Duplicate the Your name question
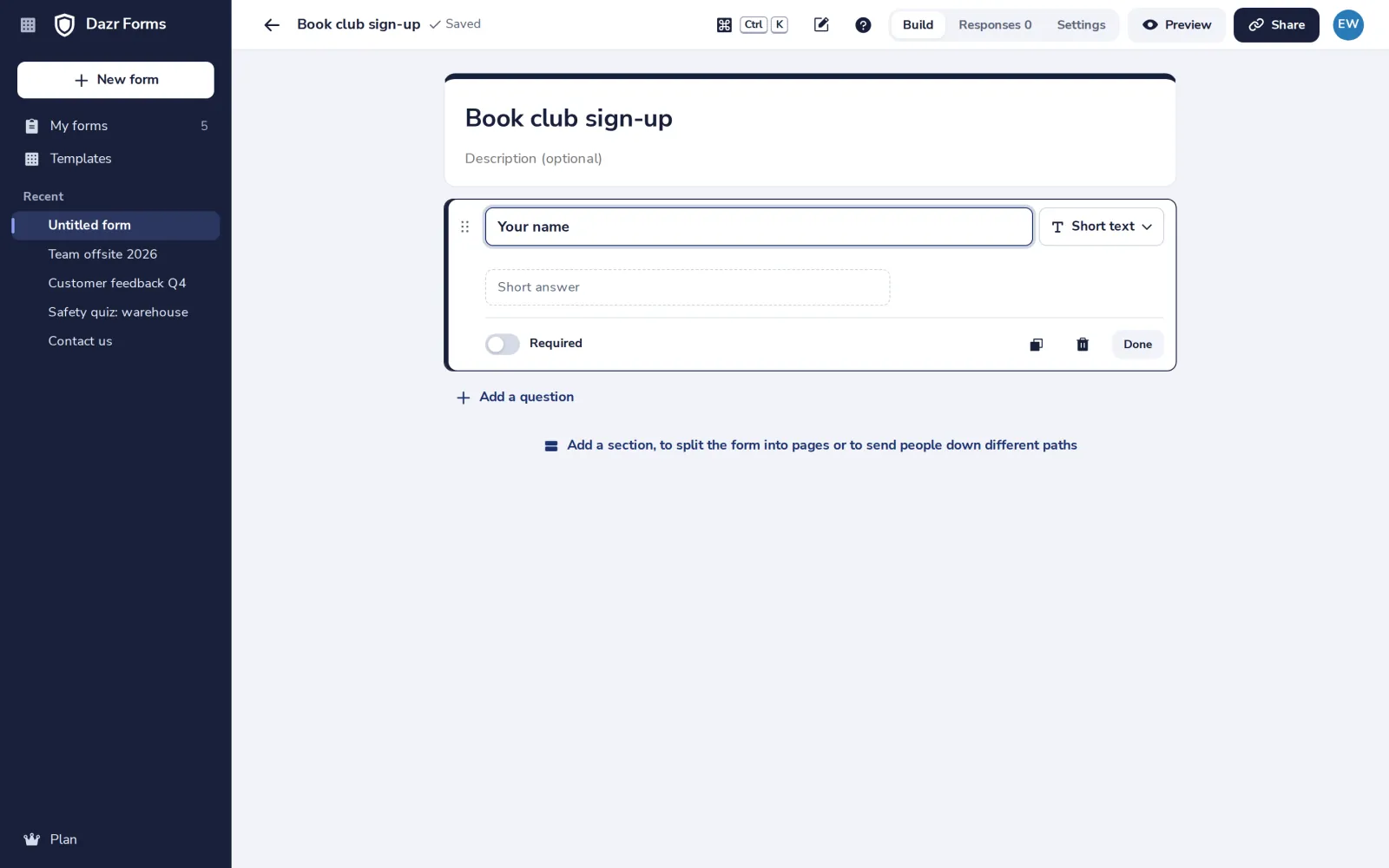 pyautogui.click(x=1036, y=345)
